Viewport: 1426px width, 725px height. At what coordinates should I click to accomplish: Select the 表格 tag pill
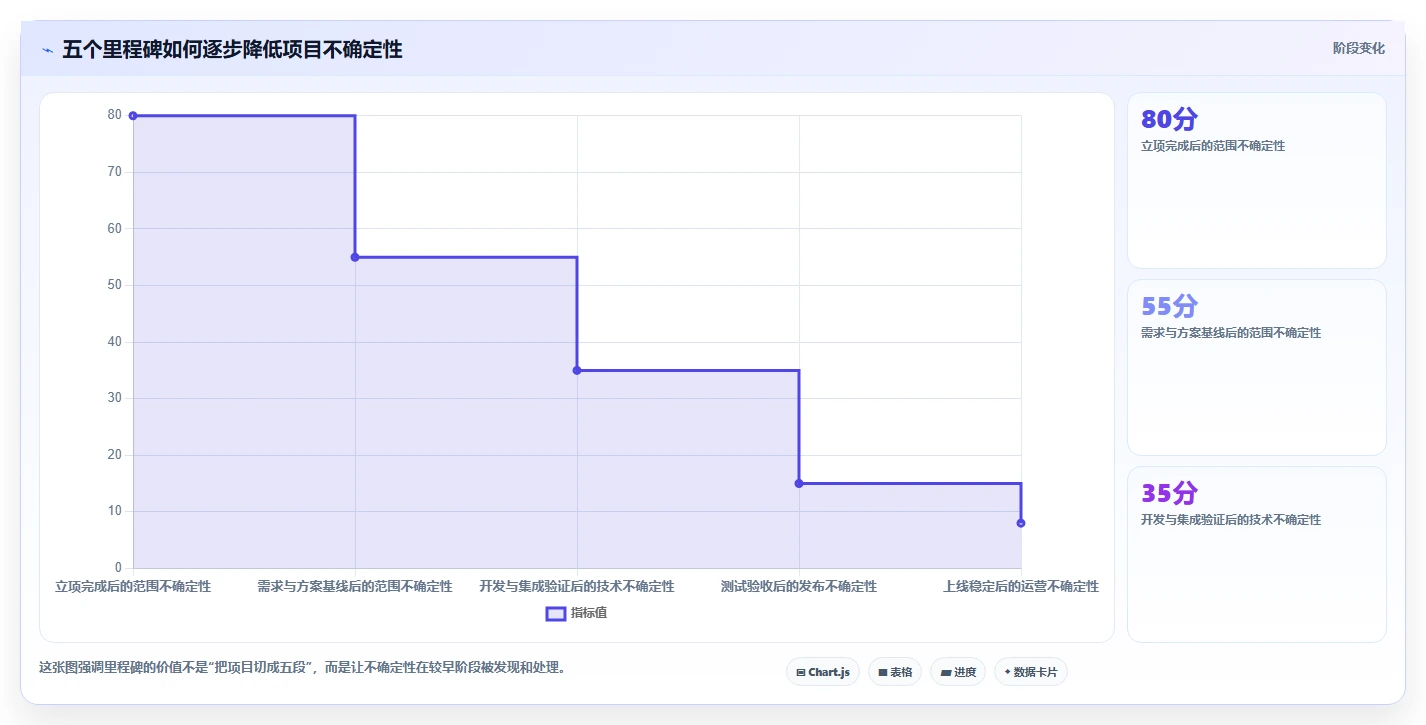click(895, 672)
